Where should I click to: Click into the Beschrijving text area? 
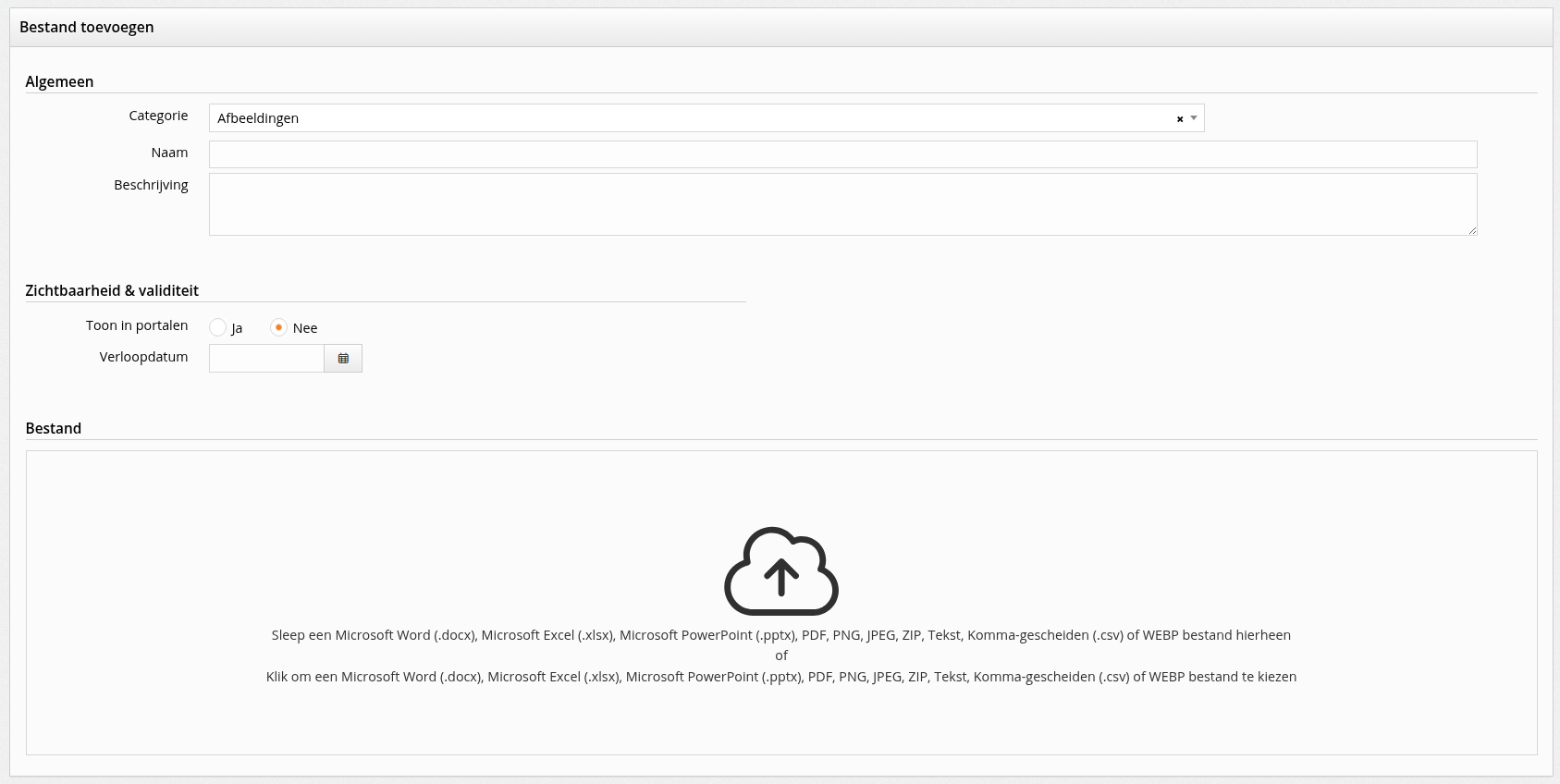(x=841, y=203)
